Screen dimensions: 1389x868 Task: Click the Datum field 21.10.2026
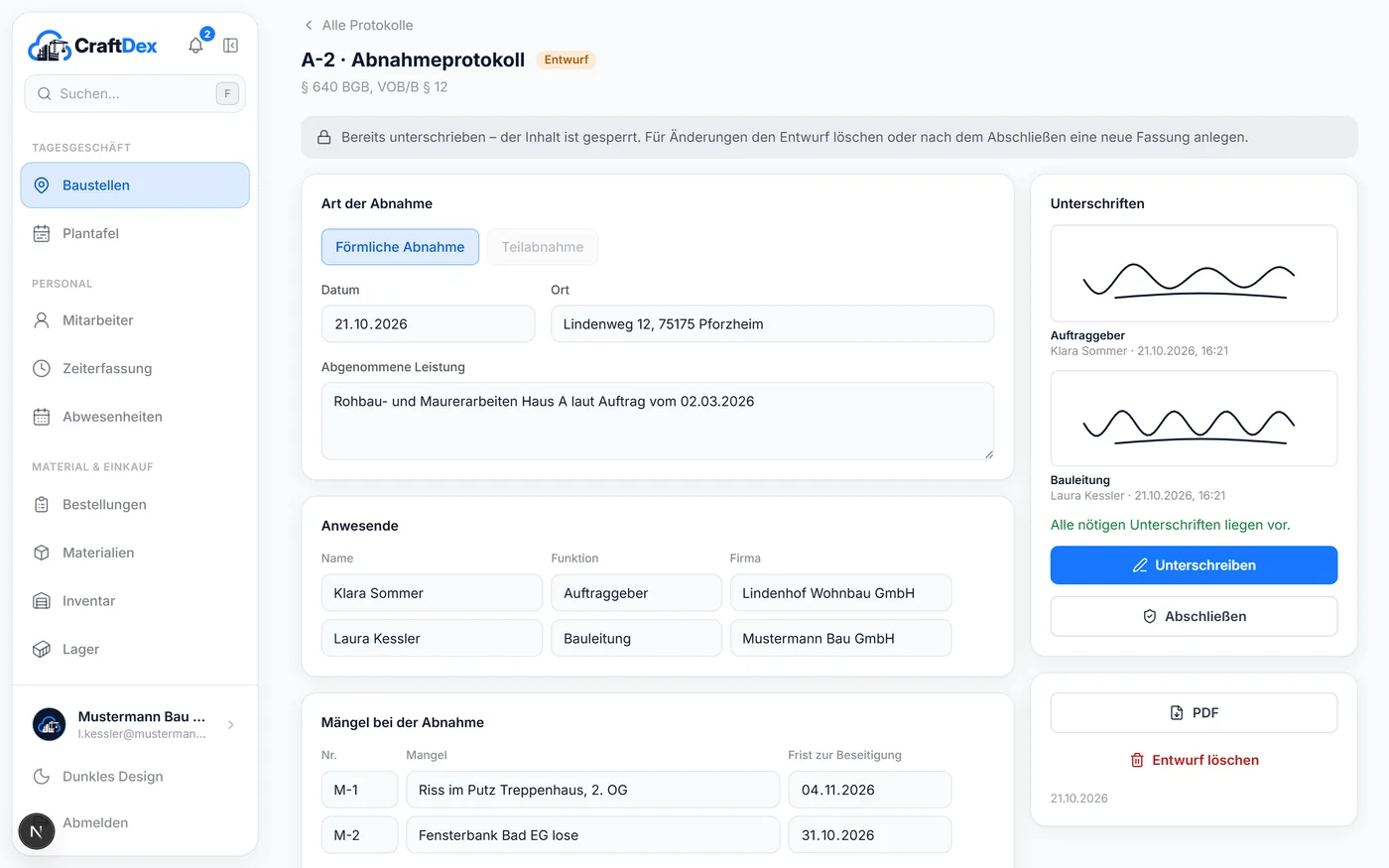tap(428, 324)
